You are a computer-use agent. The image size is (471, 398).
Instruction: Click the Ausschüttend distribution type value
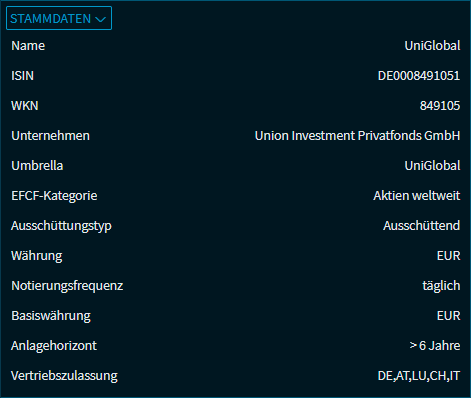421,226
